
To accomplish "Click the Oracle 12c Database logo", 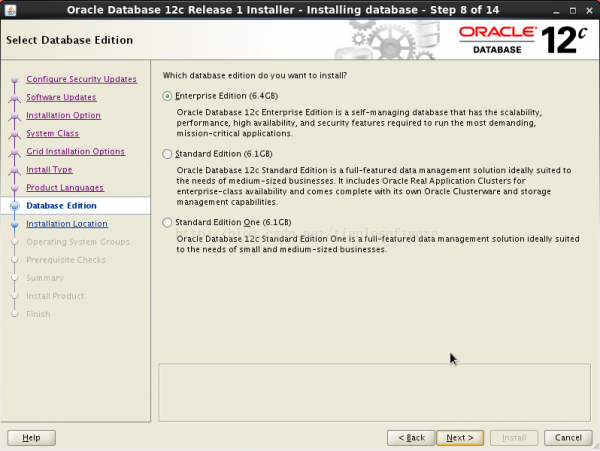I will coord(523,40).
